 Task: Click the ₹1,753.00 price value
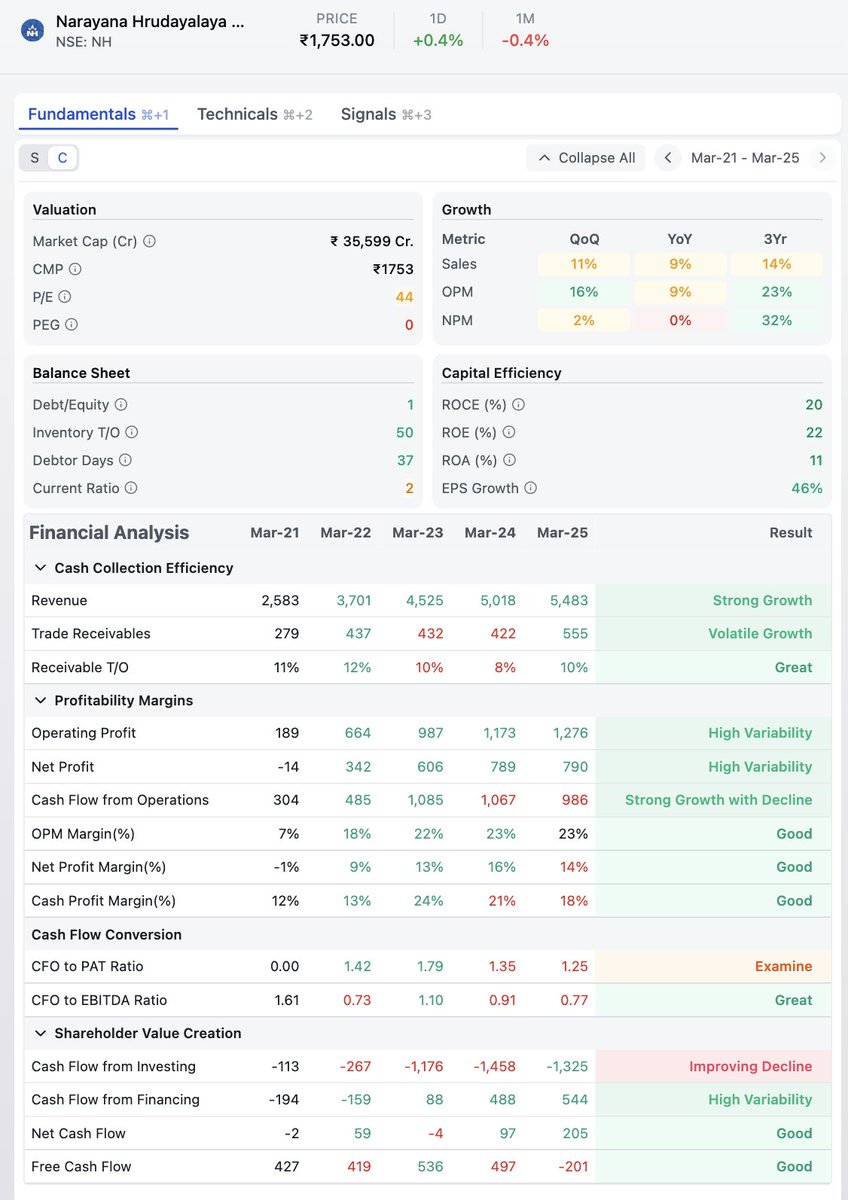click(x=337, y=41)
